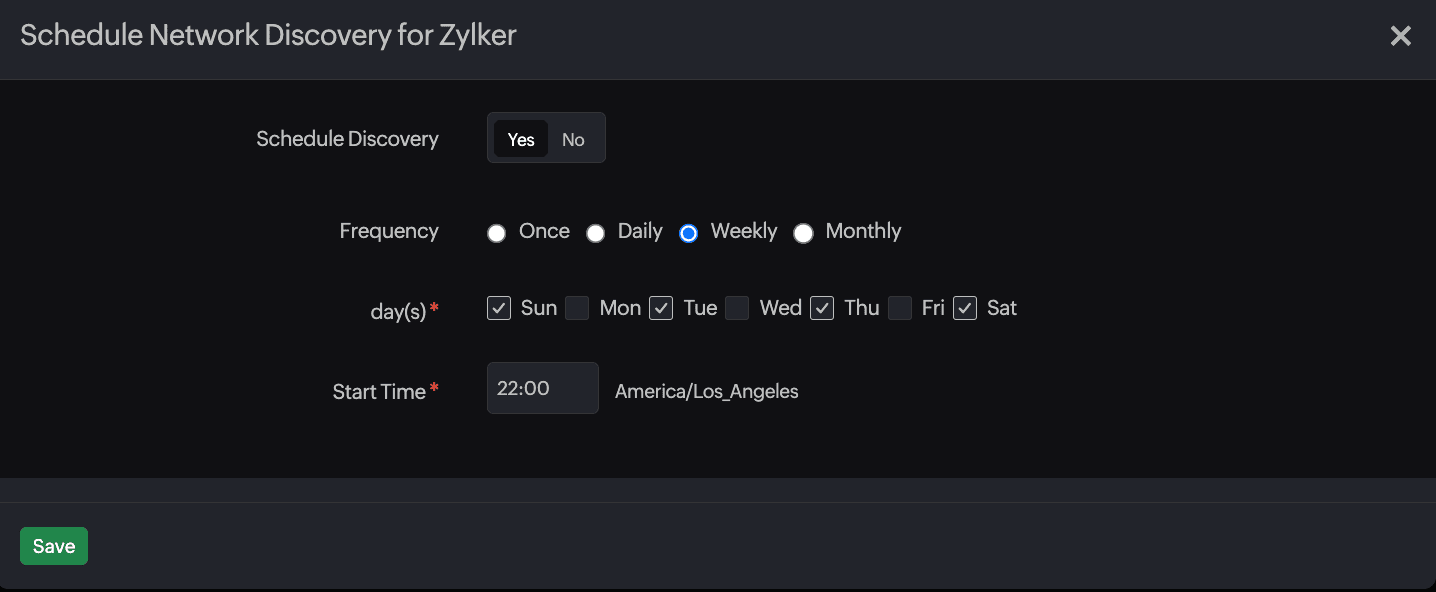1436x592 pixels.
Task: Choose the Weekly frequency radio button
Action: (689, 234)
